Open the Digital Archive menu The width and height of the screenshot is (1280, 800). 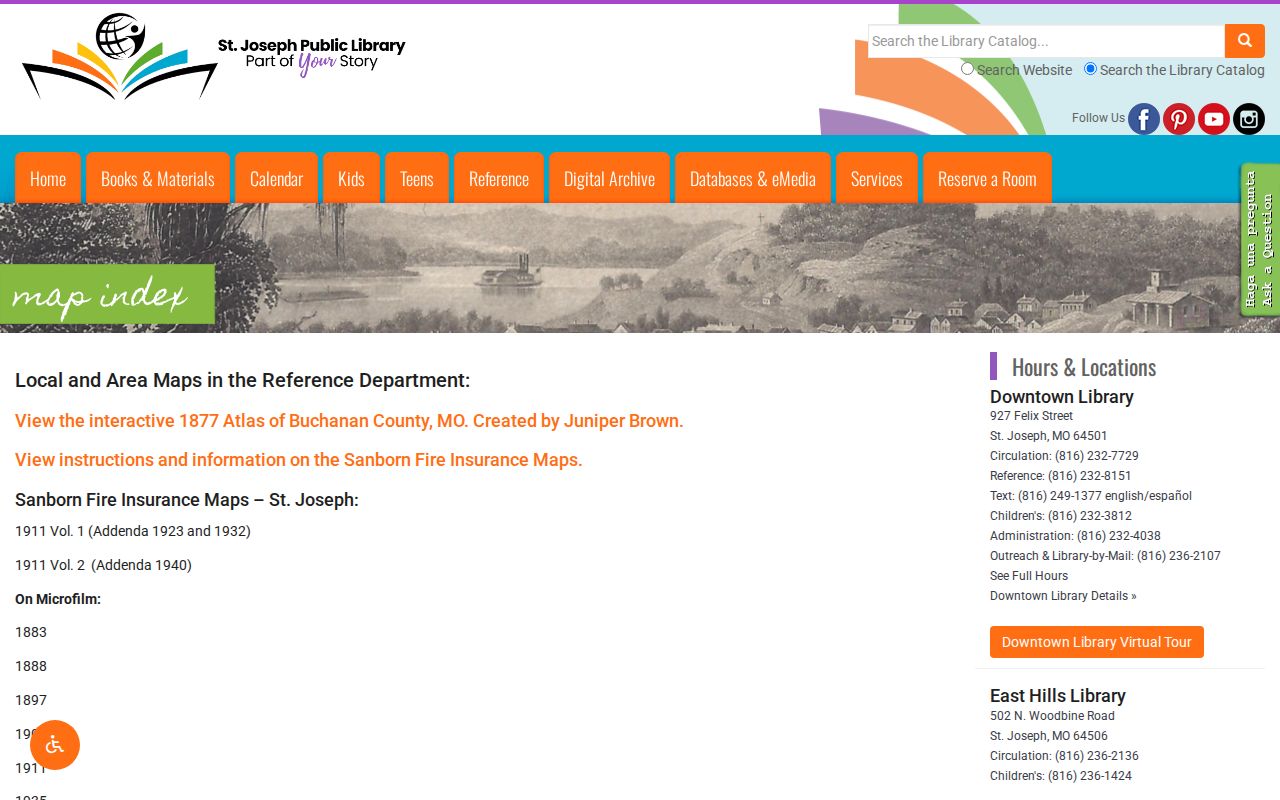[609, 178]
